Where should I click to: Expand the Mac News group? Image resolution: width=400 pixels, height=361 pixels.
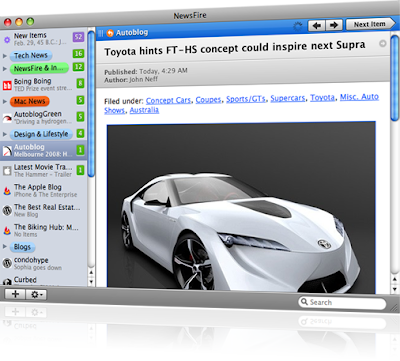(x=5, y=101)
